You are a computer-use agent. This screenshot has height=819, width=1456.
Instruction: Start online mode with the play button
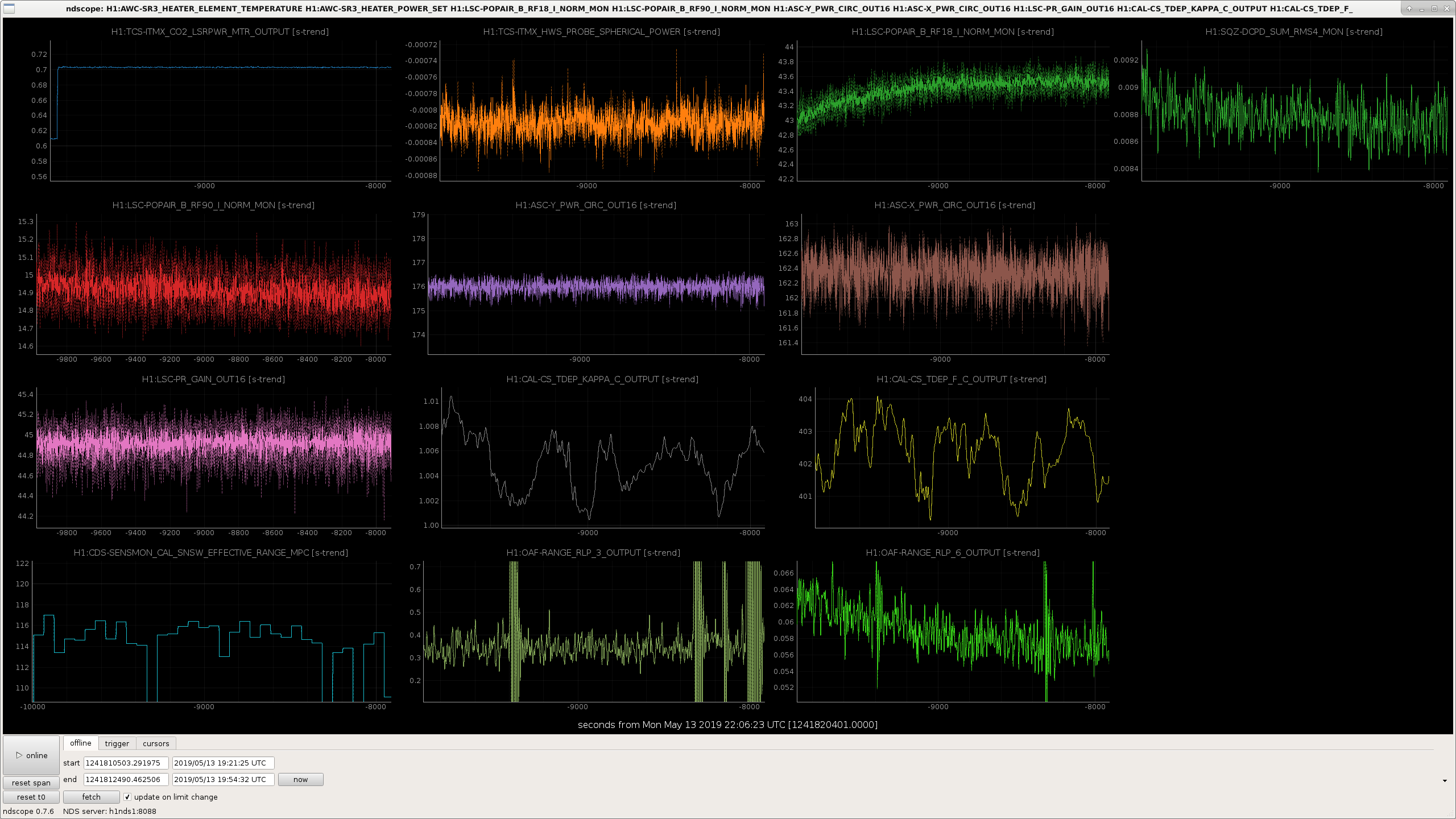click(x=31, y=755)
